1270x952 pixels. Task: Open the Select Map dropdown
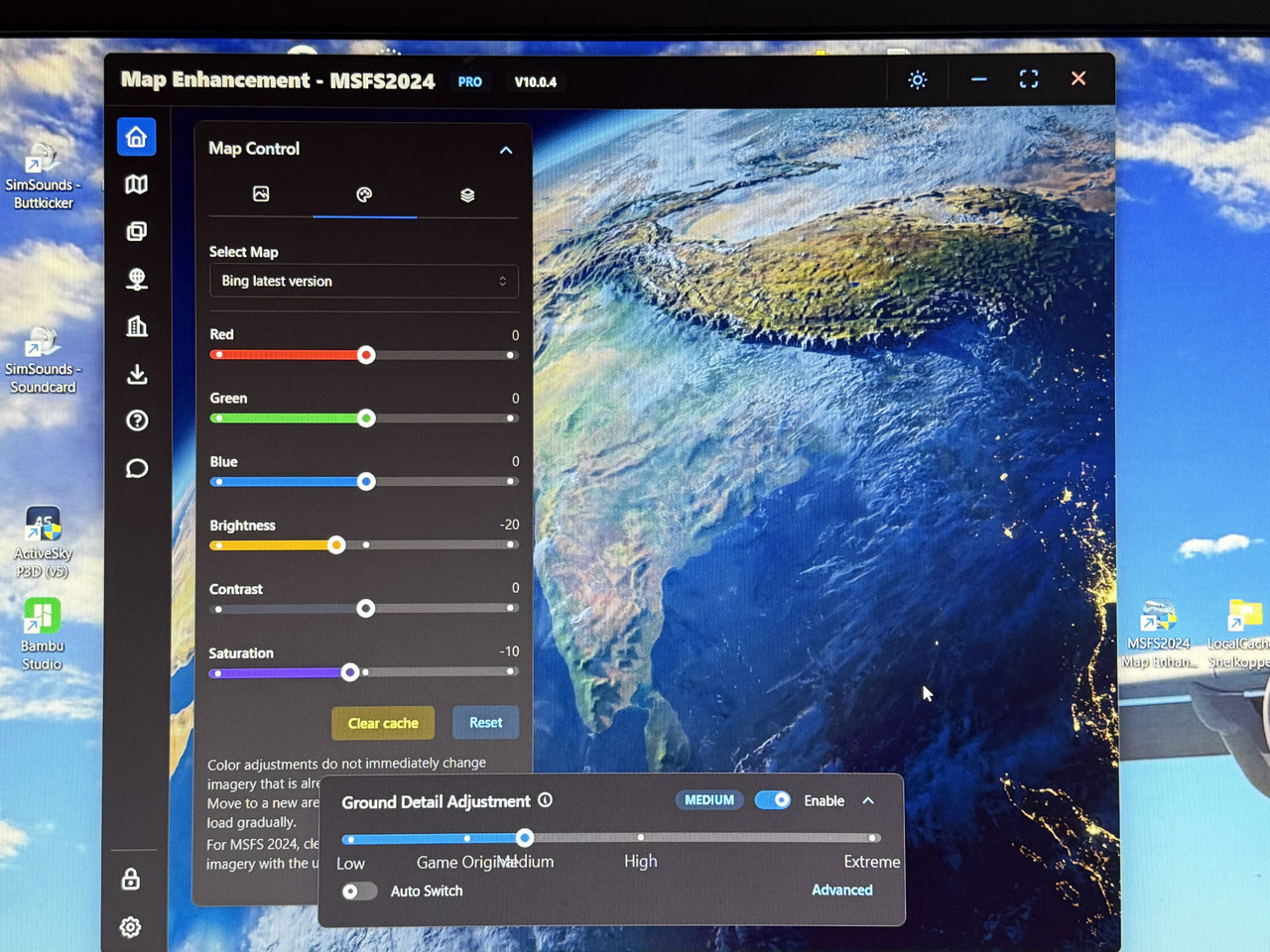[x=364, y=281]
